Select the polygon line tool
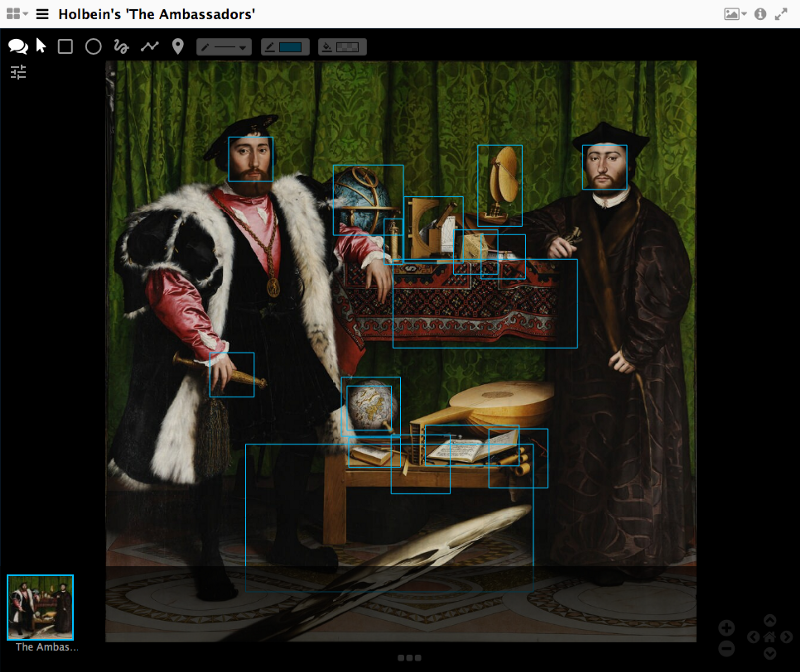The height and width of the screenshot is (672, 800). point(150,46)
